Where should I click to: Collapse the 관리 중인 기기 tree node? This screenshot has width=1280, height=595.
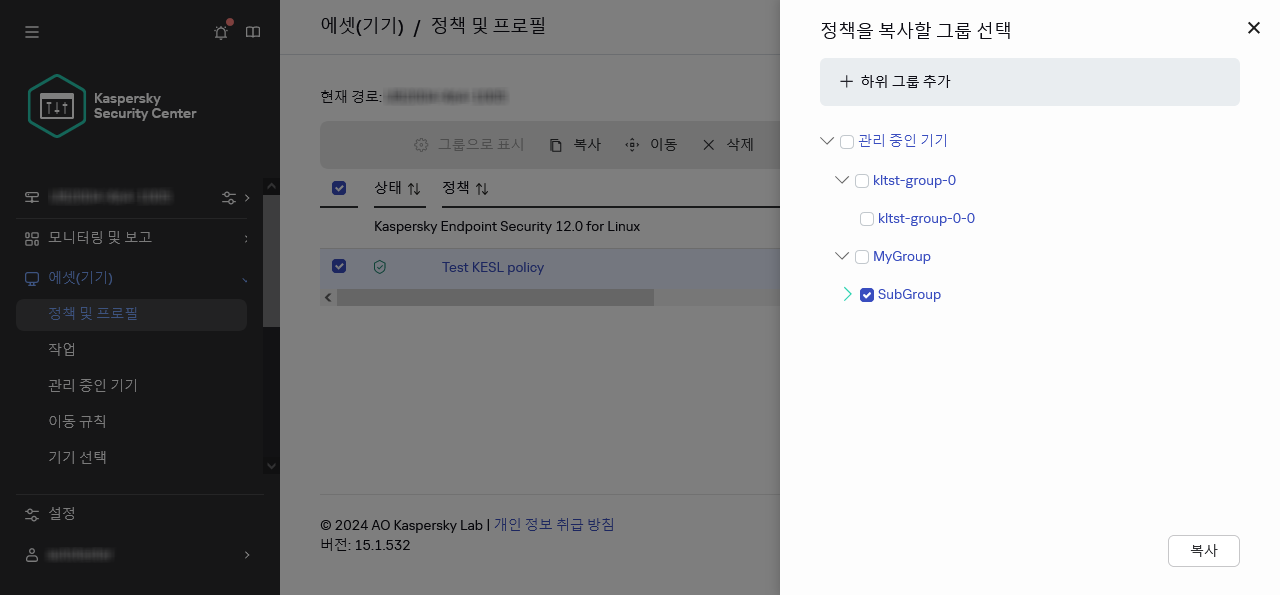click(x=827, y=141)
